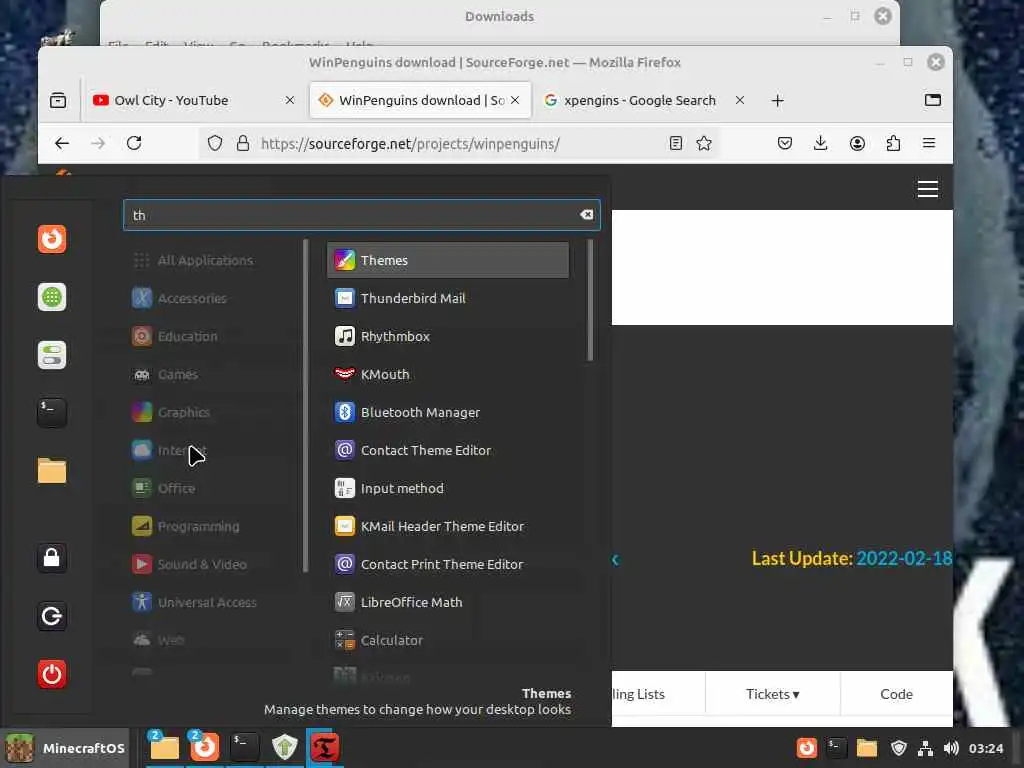Switch to Owl City - YouTube tab
The height and width of the screenshot is (768, 1024).
click(194, 100)
